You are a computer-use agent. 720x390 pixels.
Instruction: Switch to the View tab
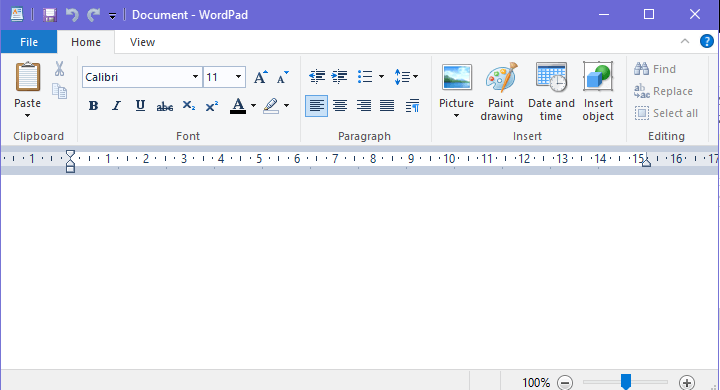point(142,42)
